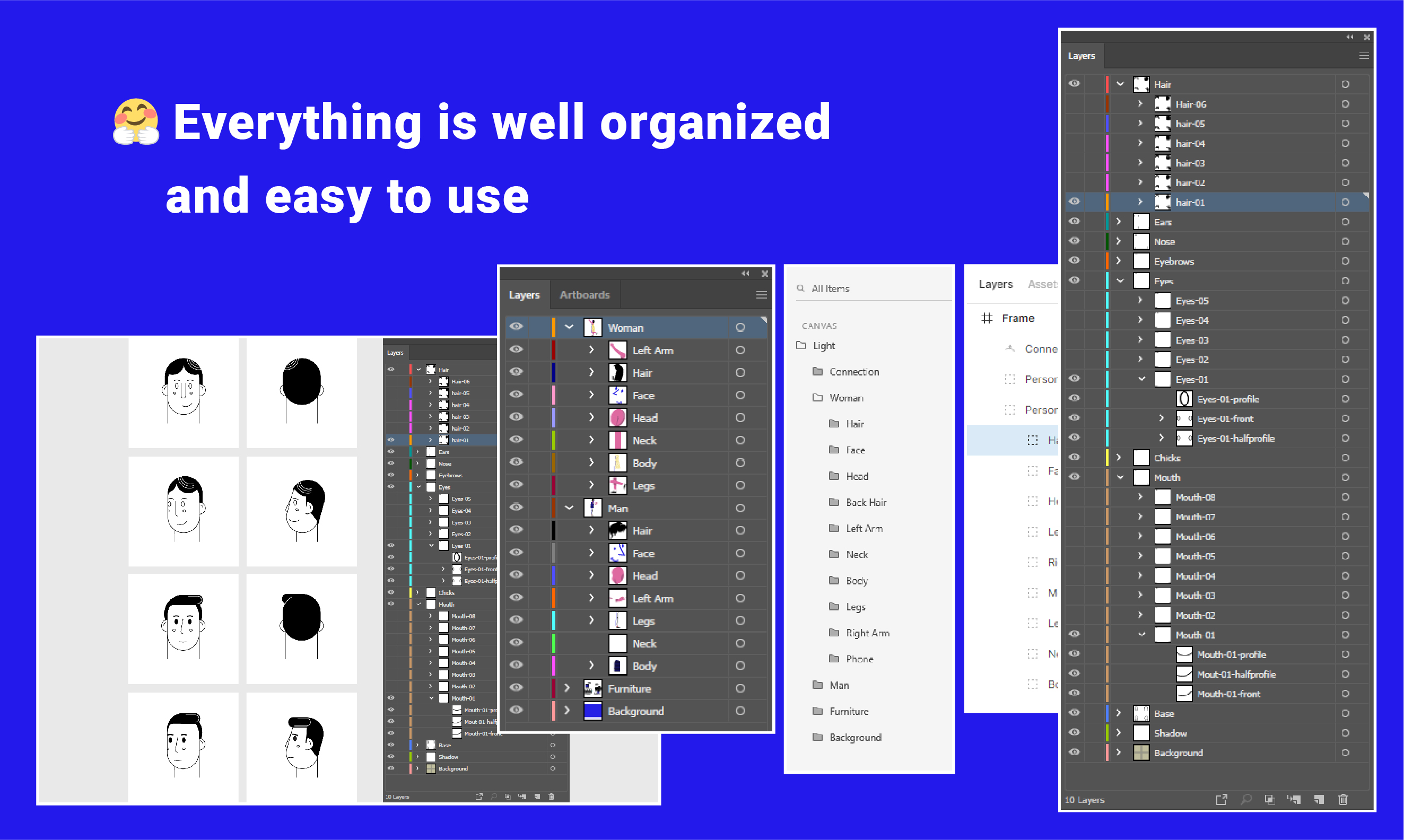This screenshot has width=1404, height=840.
Task: Click target circle of Furniture layer
Action: (x=740, y=688)
